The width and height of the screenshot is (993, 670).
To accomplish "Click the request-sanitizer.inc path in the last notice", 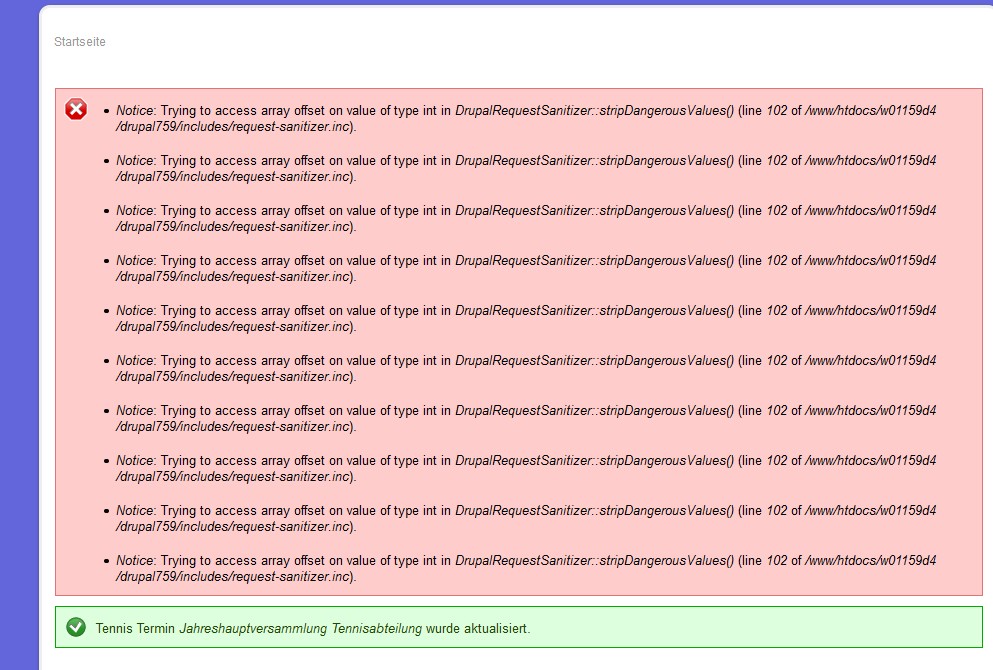I will pyautogui.click(x=235, y=577).
